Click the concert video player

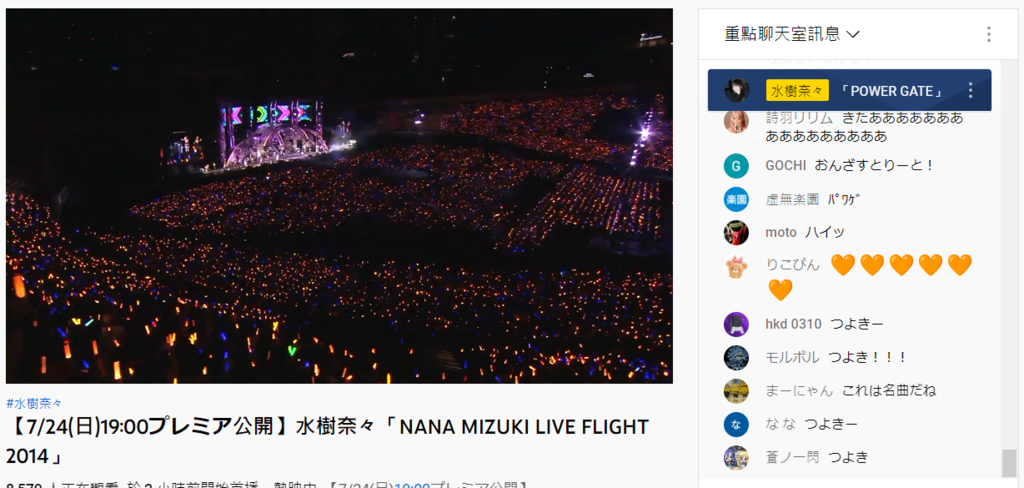coord(340,196)
